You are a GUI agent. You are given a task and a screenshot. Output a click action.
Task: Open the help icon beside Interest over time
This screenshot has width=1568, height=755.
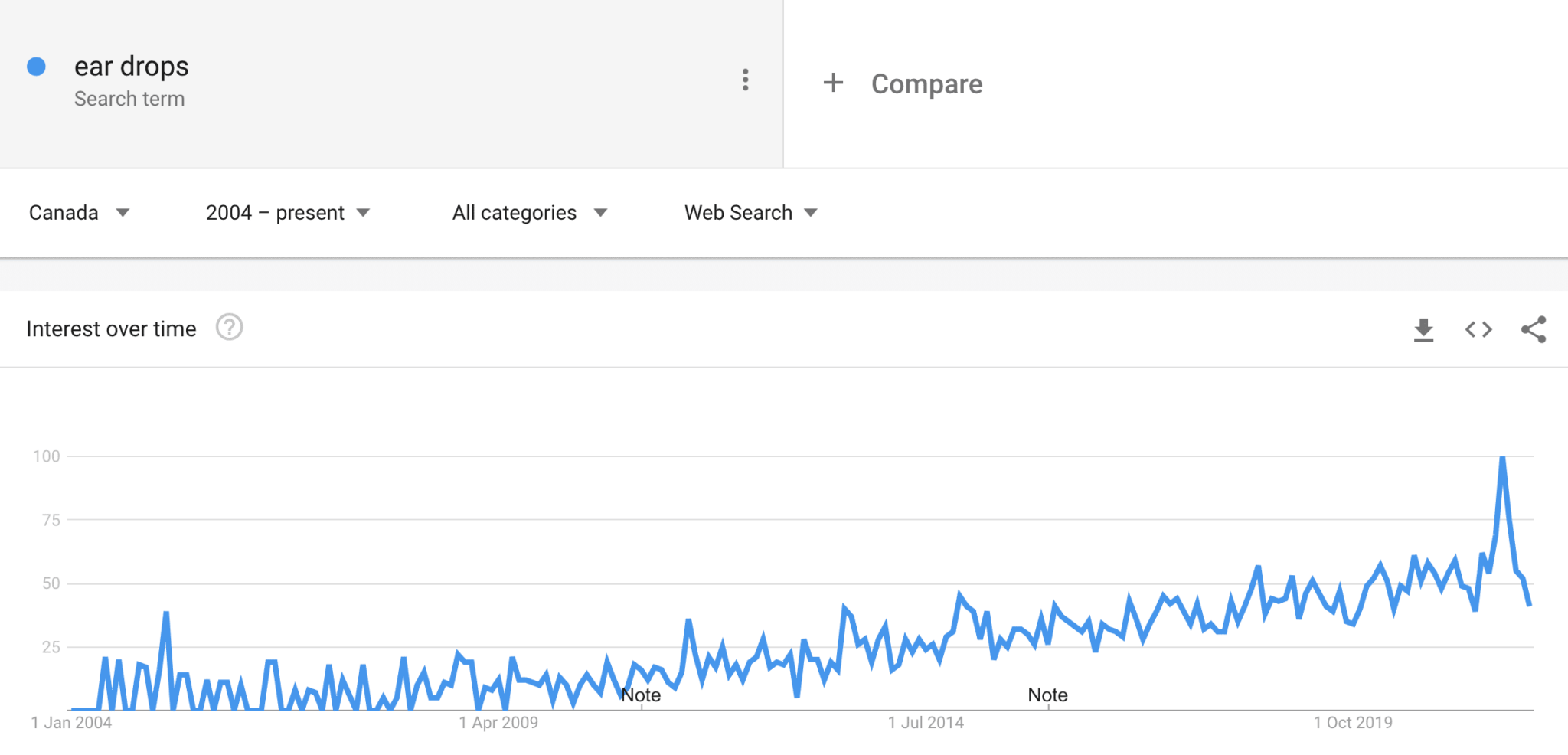click(229, 328)
